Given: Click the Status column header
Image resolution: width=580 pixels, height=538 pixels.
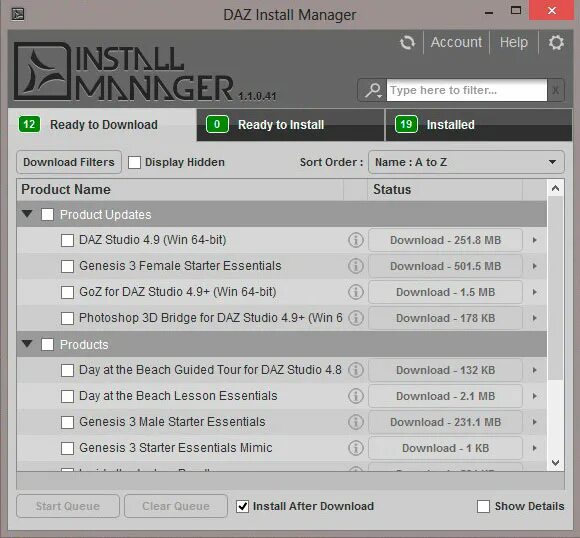Looking at the screenshot, I should coord(445,189).
